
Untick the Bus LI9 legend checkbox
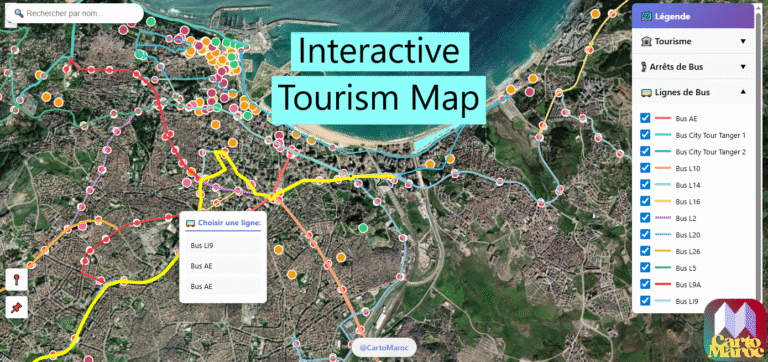coord(645,301)
